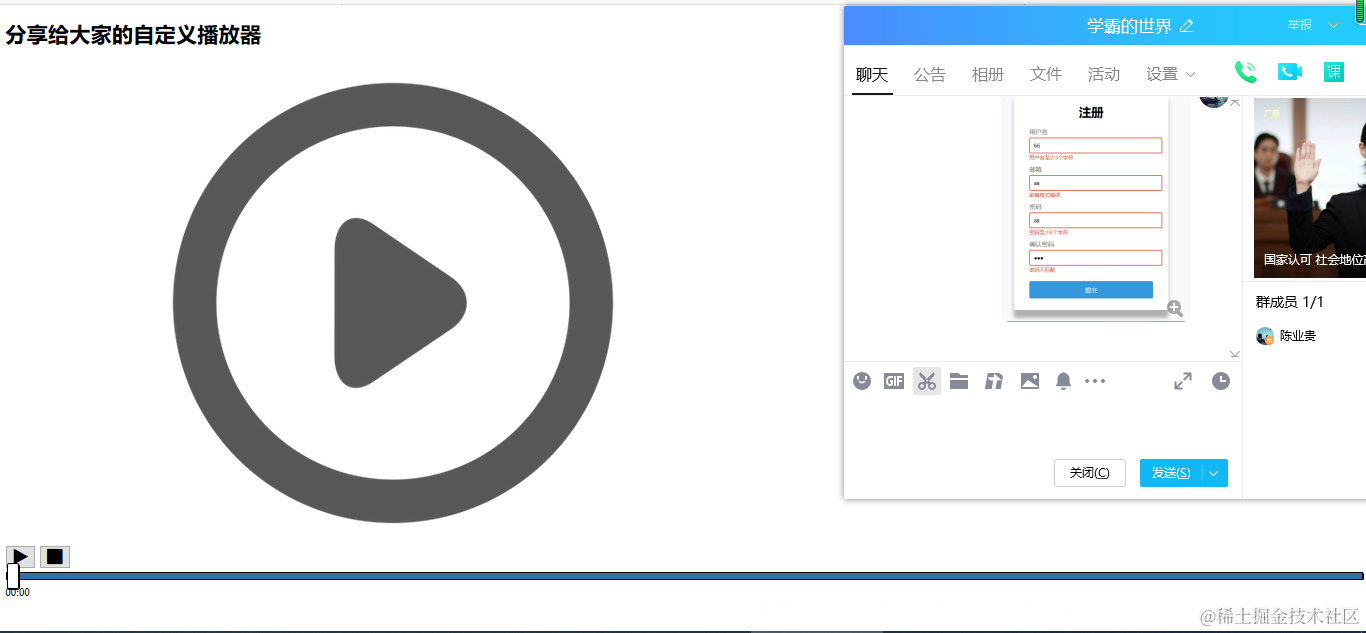Open the 国家认可 advertisement image
This screenshot has width=1366, height=633.
pos(1310,188)
